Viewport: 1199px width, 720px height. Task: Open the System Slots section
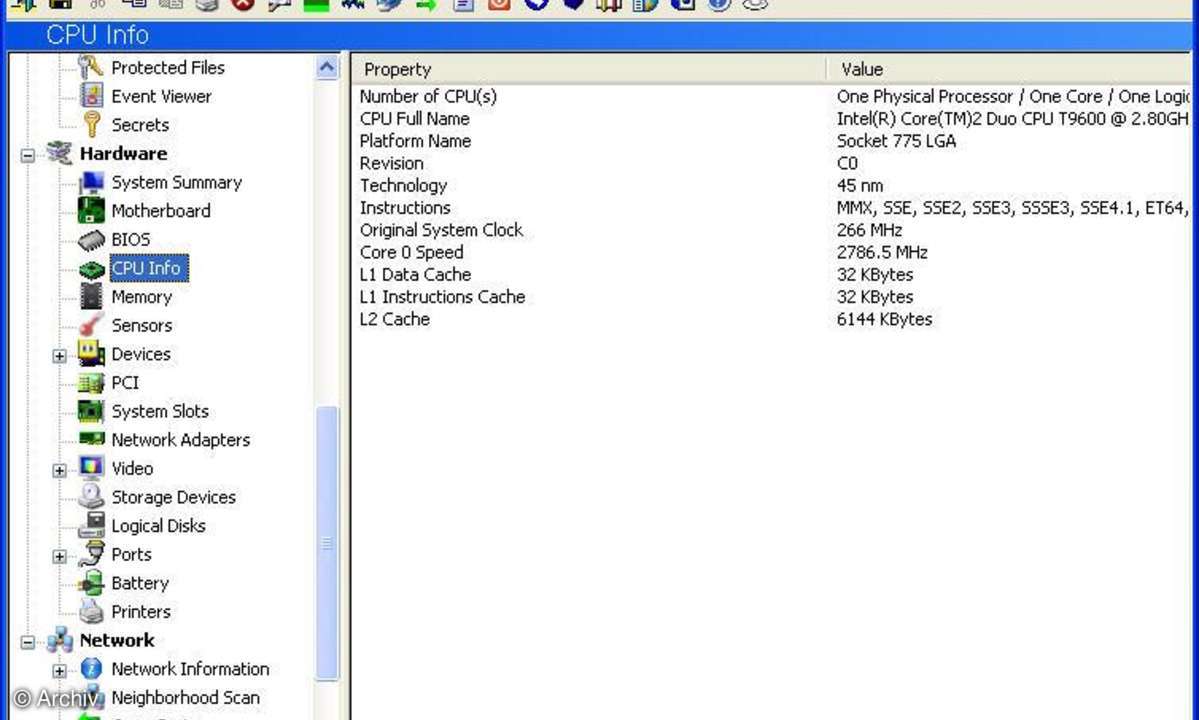click(x=160, y=411)
